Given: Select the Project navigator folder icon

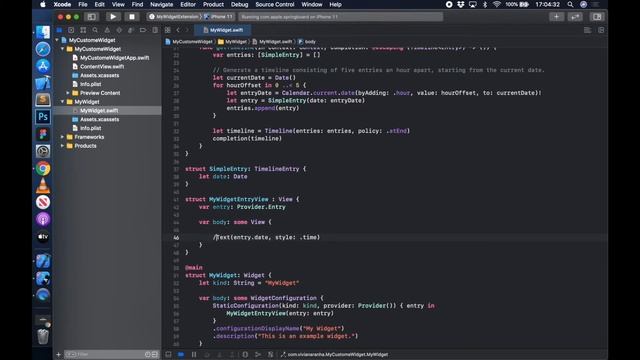Looking at the screenshot, I should tap(59, 30).
